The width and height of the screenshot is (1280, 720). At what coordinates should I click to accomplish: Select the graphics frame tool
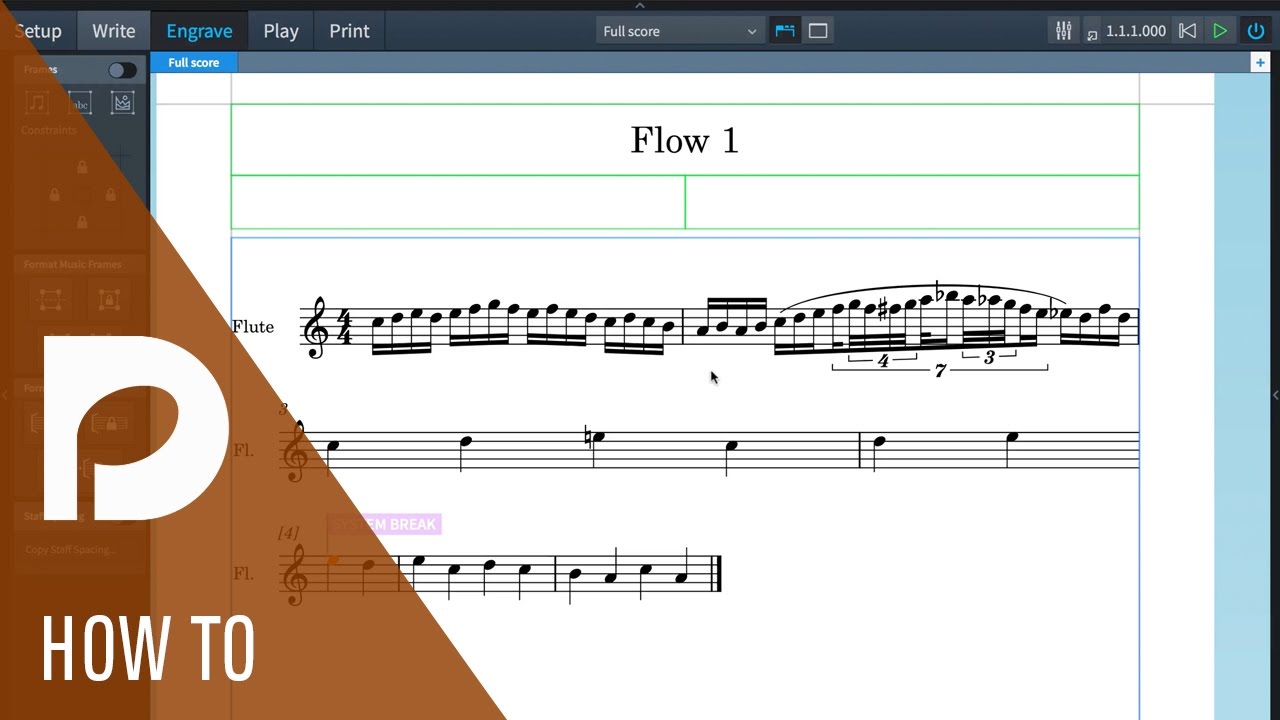pyautogui.click(x=123, y=102)
